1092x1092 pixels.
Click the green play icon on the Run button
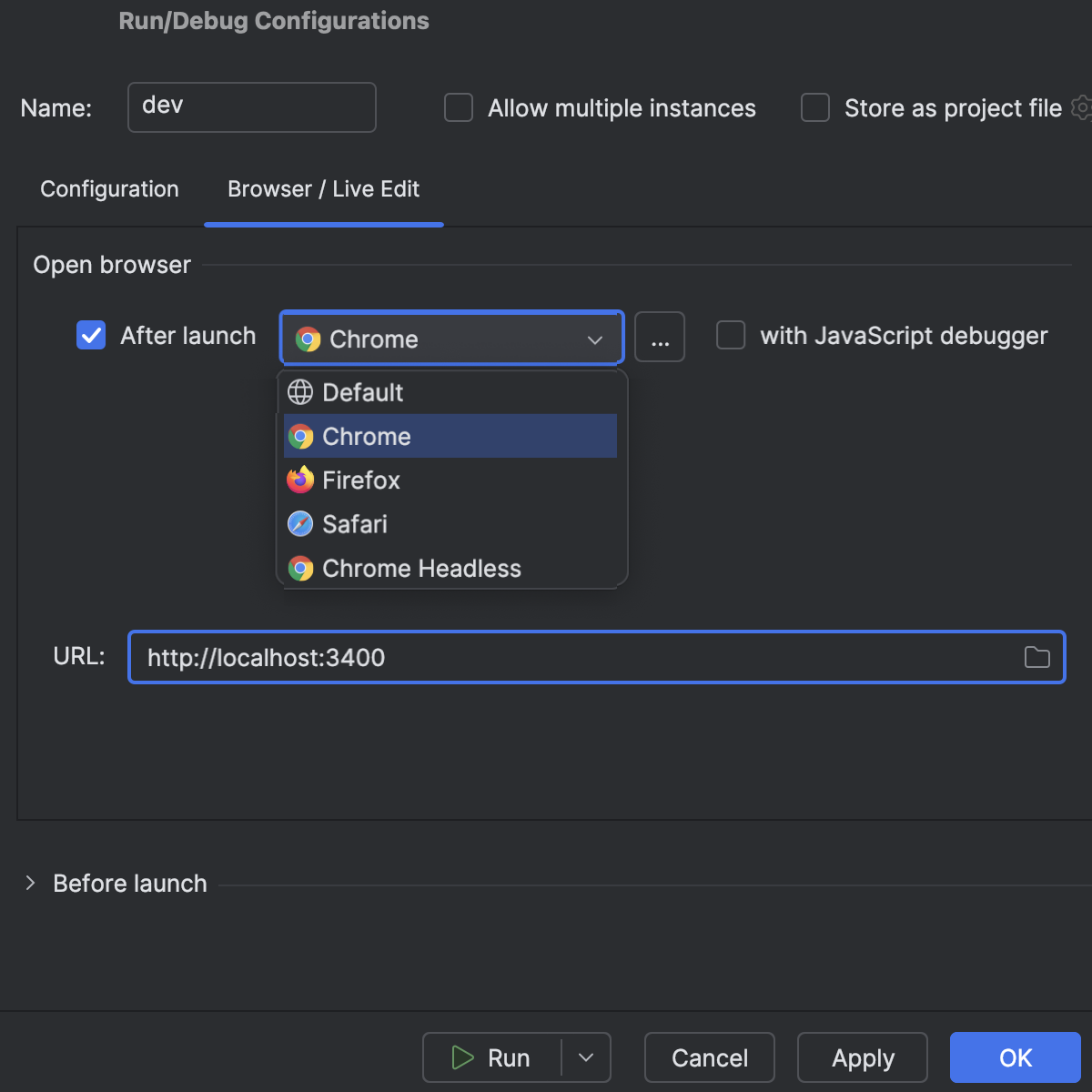461,1057
